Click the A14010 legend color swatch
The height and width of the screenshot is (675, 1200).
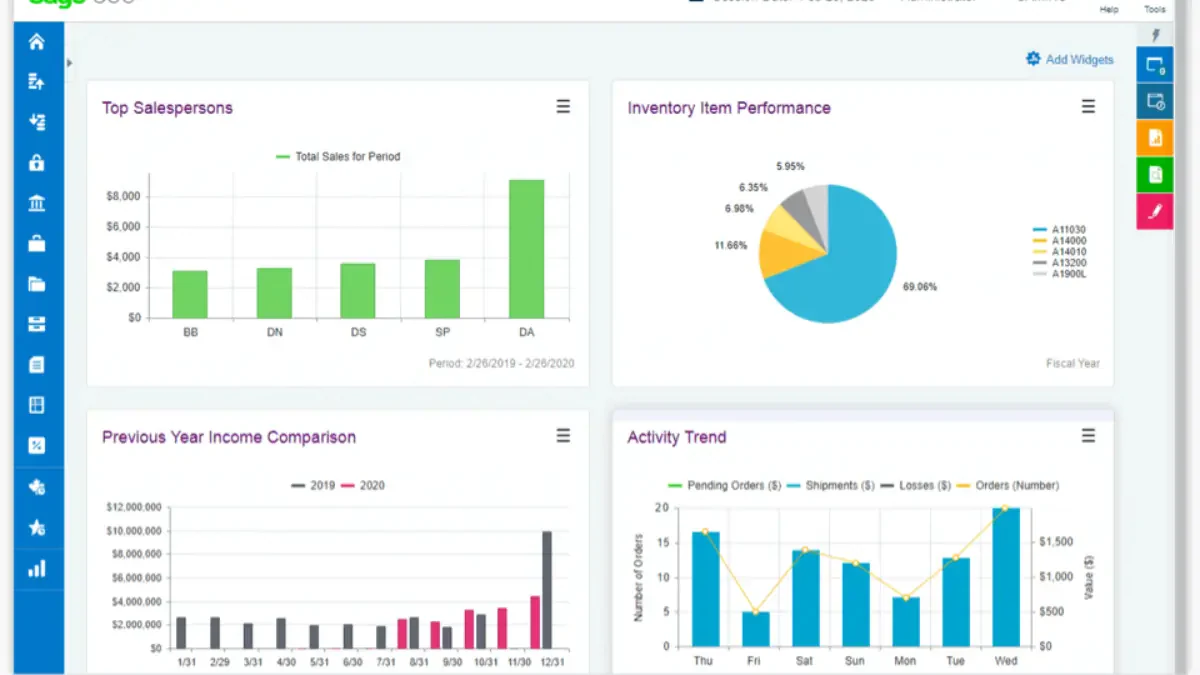(1039, 252)
